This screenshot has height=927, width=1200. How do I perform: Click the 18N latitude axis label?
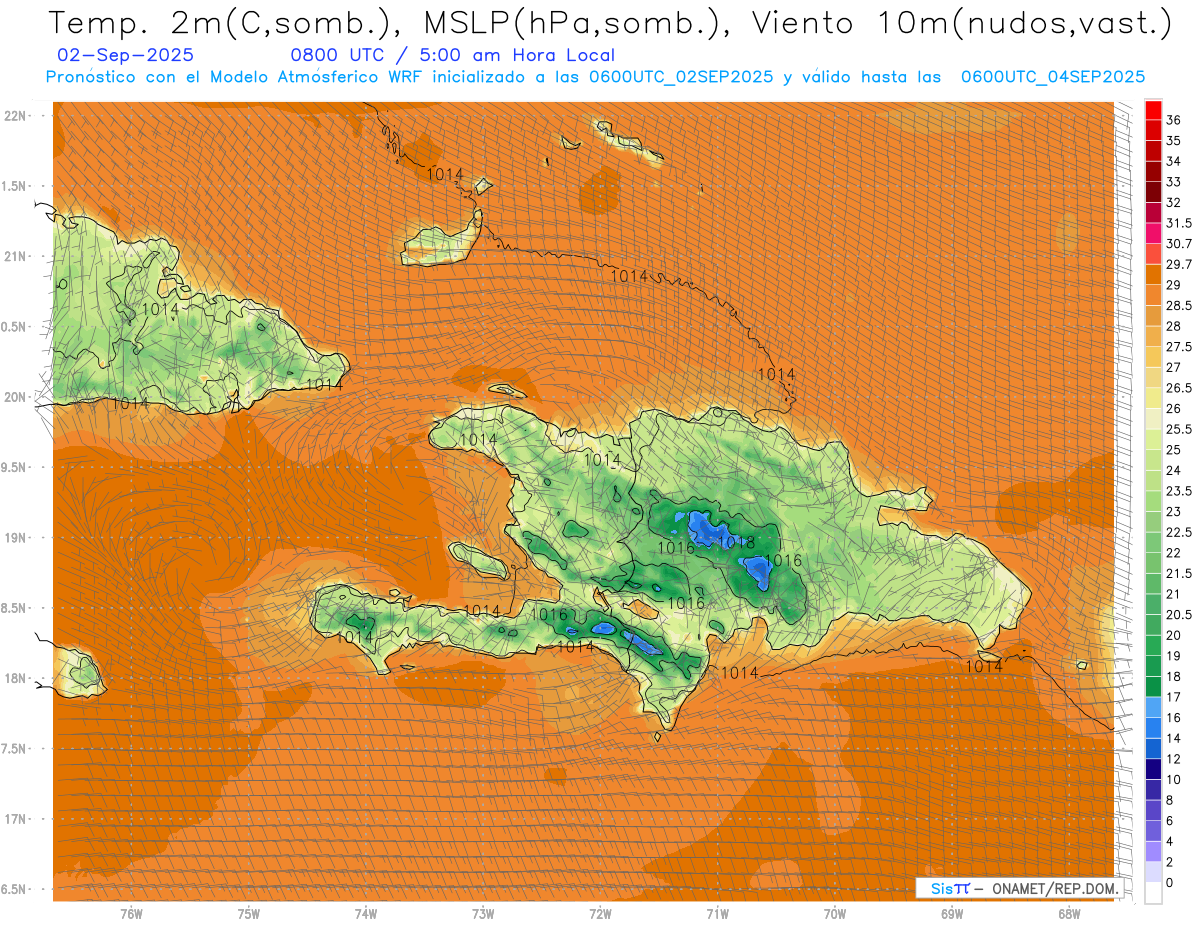pyautogui.click(x=17, y=679)
